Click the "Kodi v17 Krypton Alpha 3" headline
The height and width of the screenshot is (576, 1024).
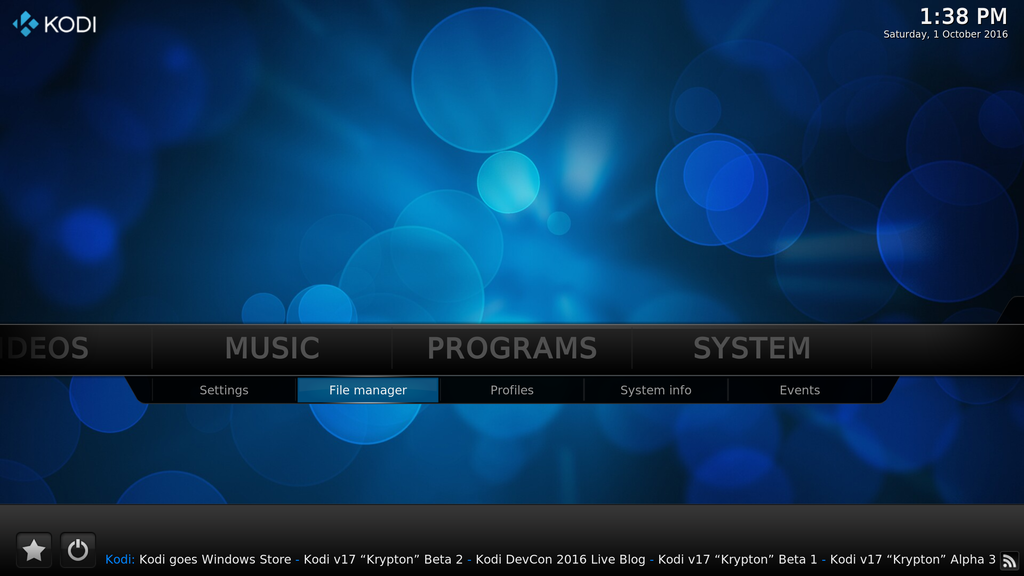tap(912, 560)
